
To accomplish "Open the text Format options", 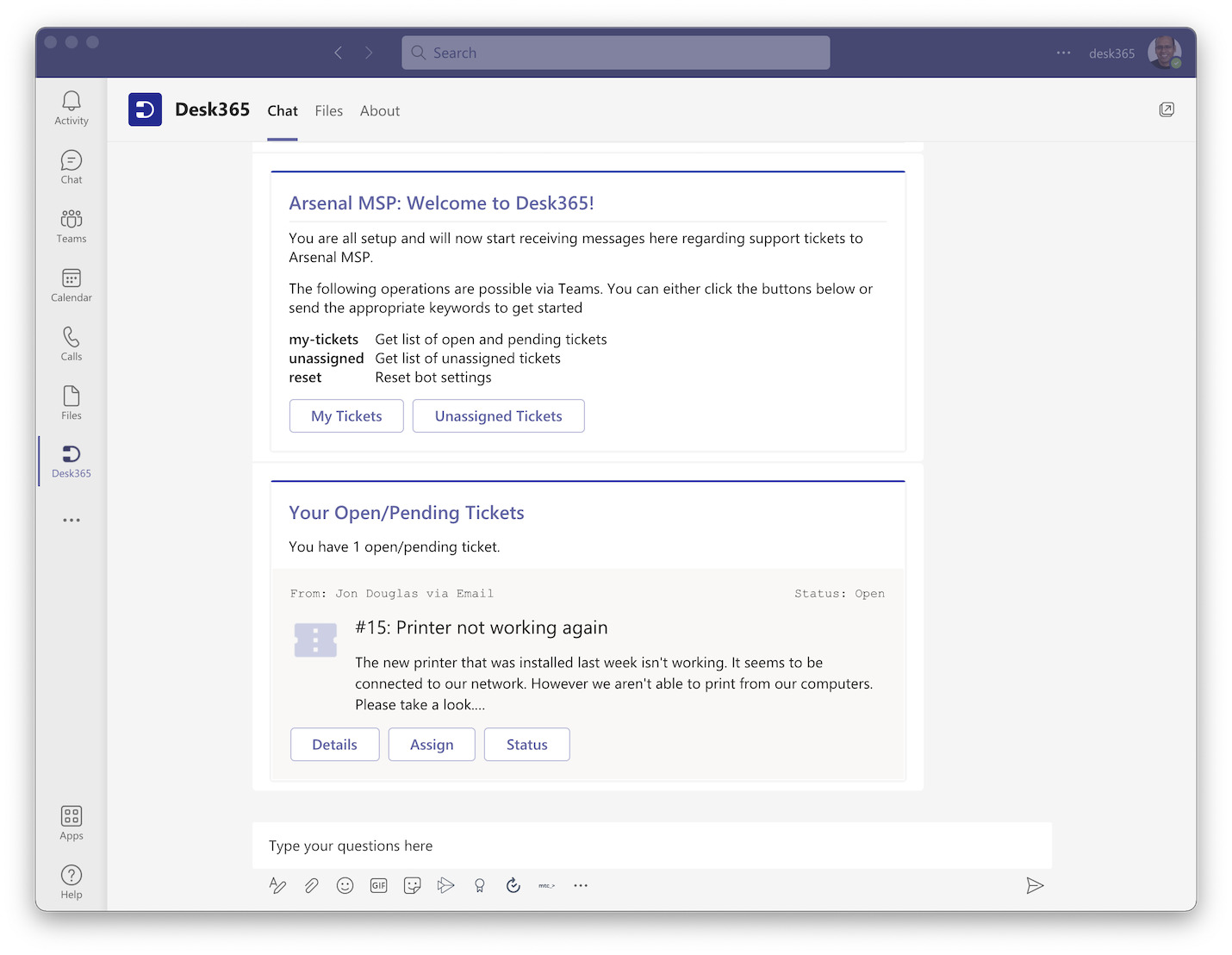I will point(277,885).
